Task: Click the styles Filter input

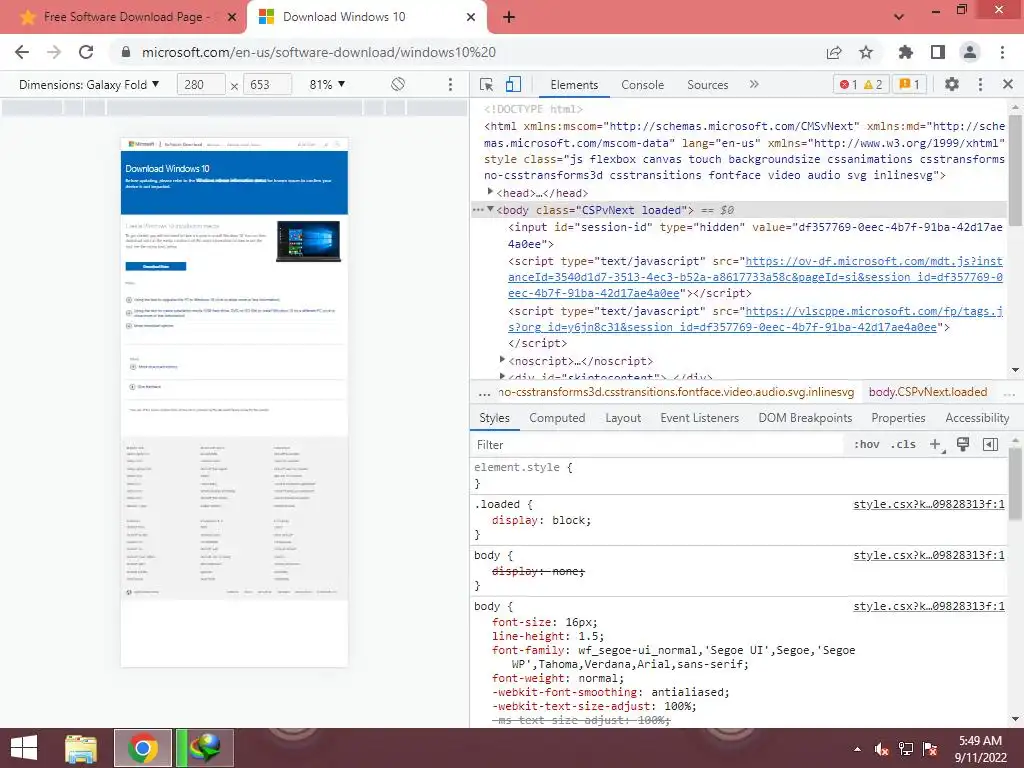Action: [658, 445]
